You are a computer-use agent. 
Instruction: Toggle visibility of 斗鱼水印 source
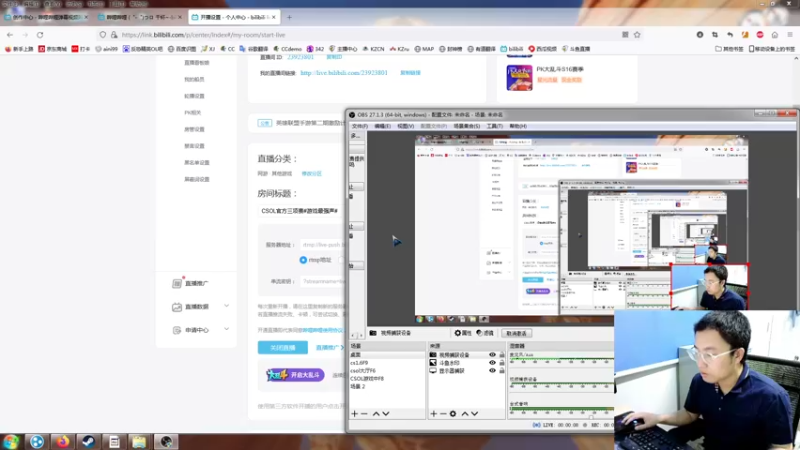point(492,363)
